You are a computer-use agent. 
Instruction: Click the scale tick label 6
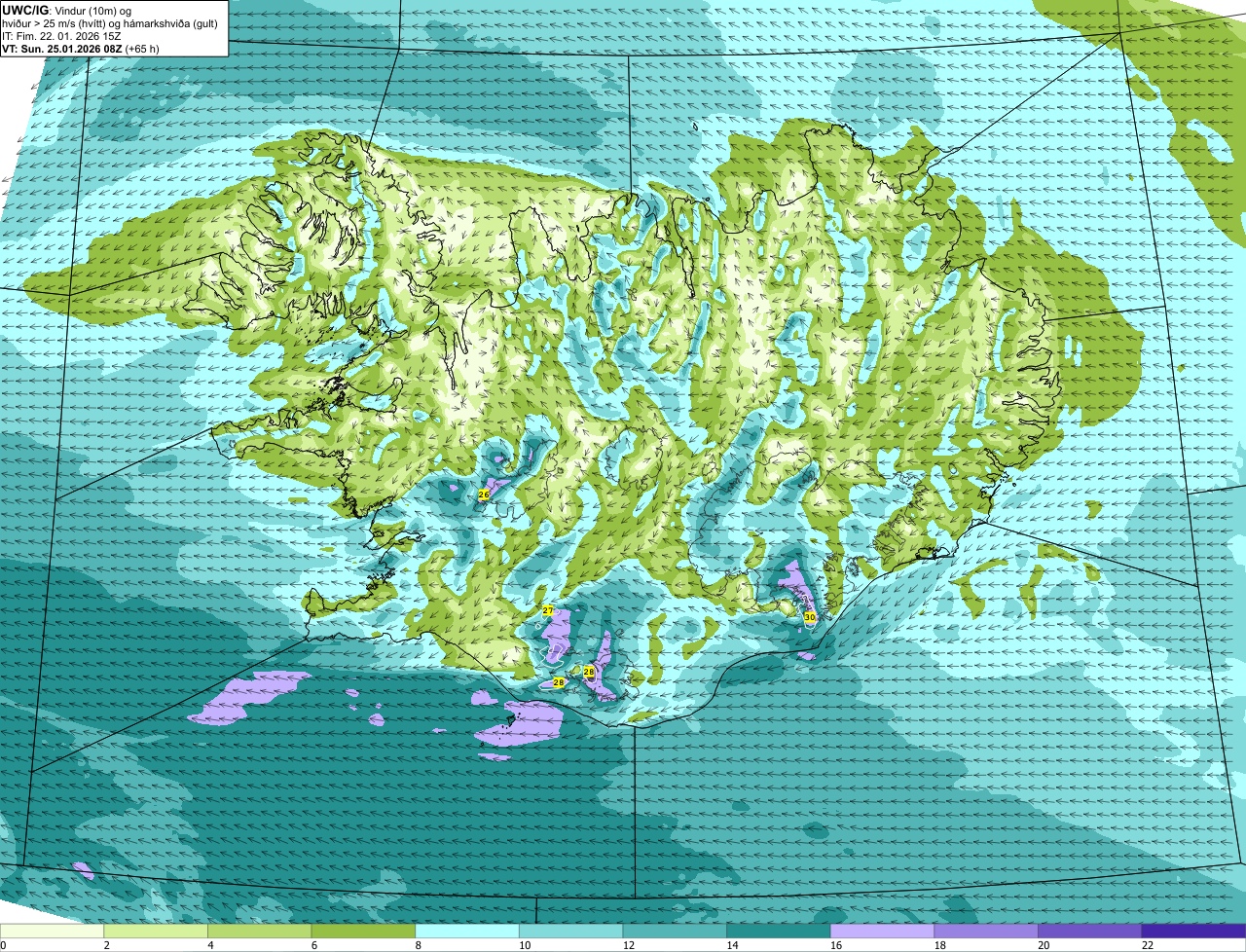[314, 945]
